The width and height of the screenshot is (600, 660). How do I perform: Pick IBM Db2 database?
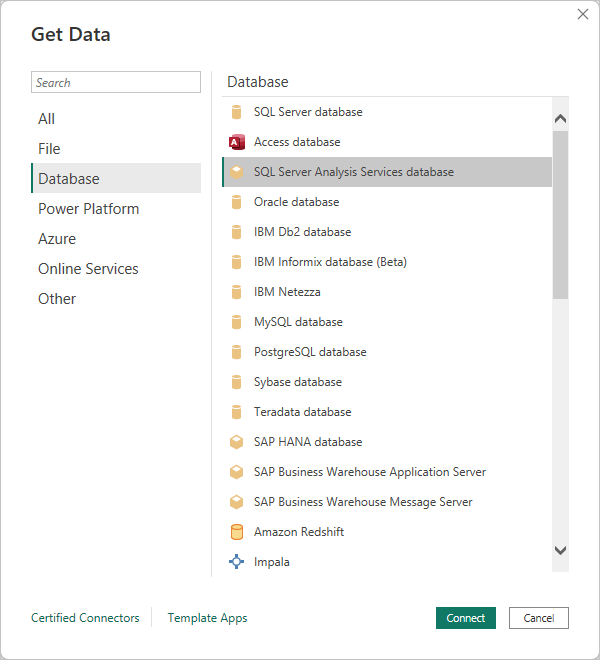[x=387, y=232]
